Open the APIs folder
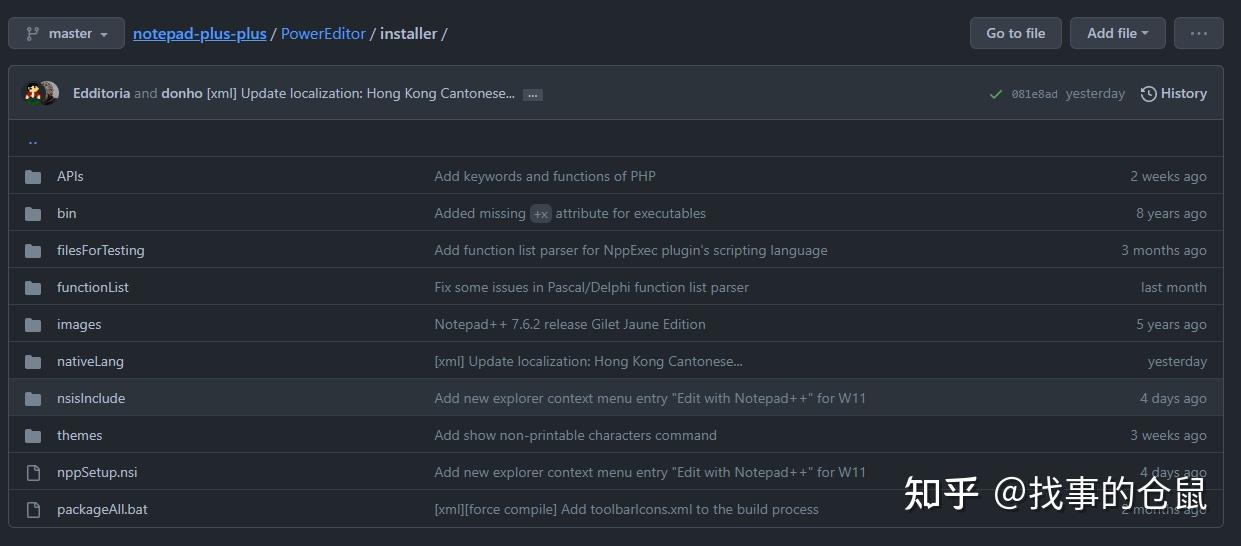Image resolution: width=1241 pixels, height=546 pixels. (x=70, y=176)
